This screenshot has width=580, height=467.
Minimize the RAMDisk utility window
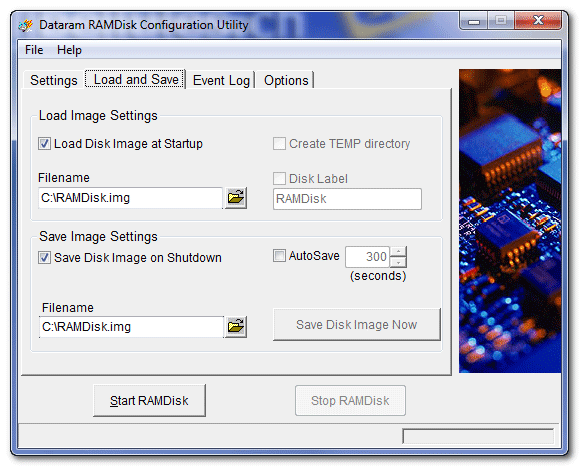click(474, 21)
